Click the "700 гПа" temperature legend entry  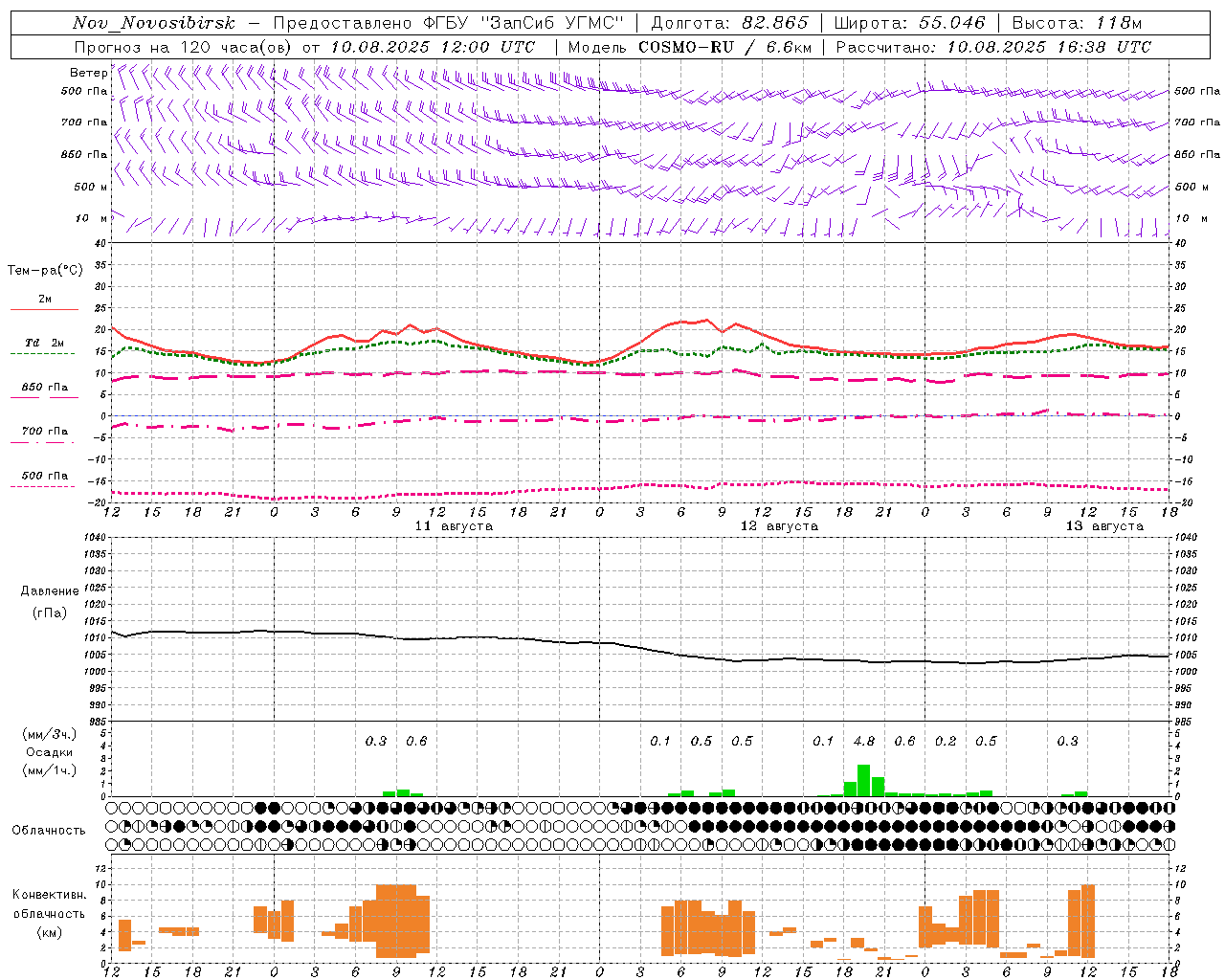(x=45, y=431)
